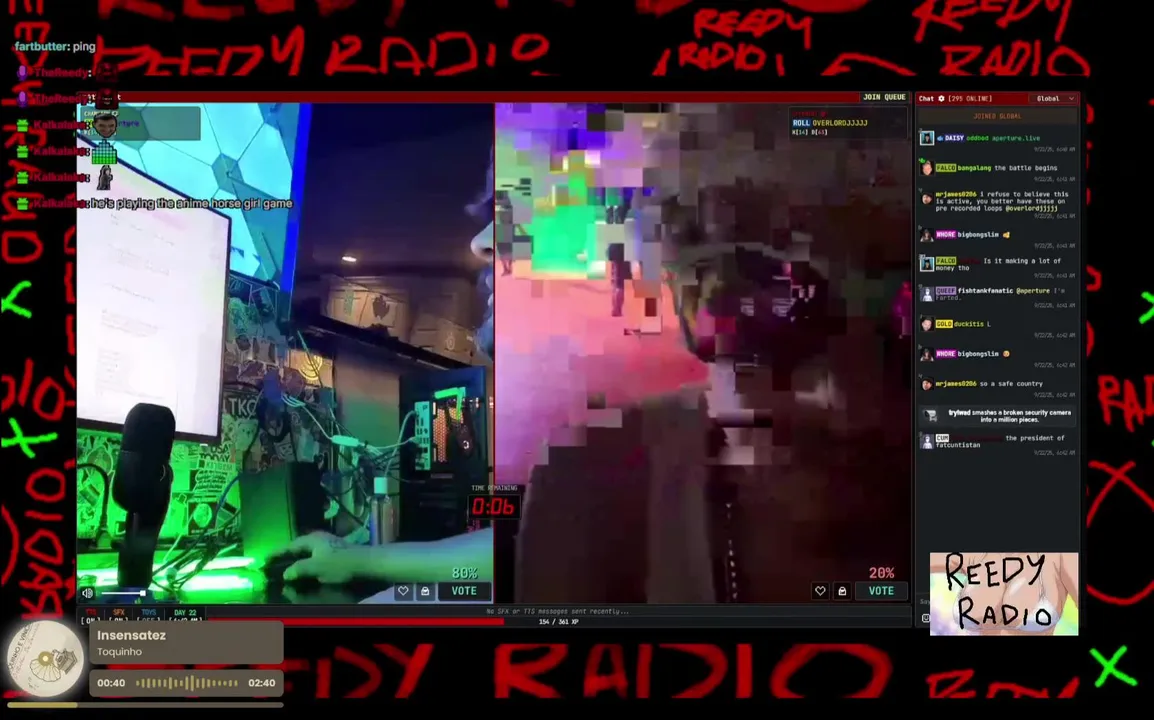The width and height of the screenshot is (1154, 720).
Task: Click the lock icon on the left stream
Action: (425, 591)
